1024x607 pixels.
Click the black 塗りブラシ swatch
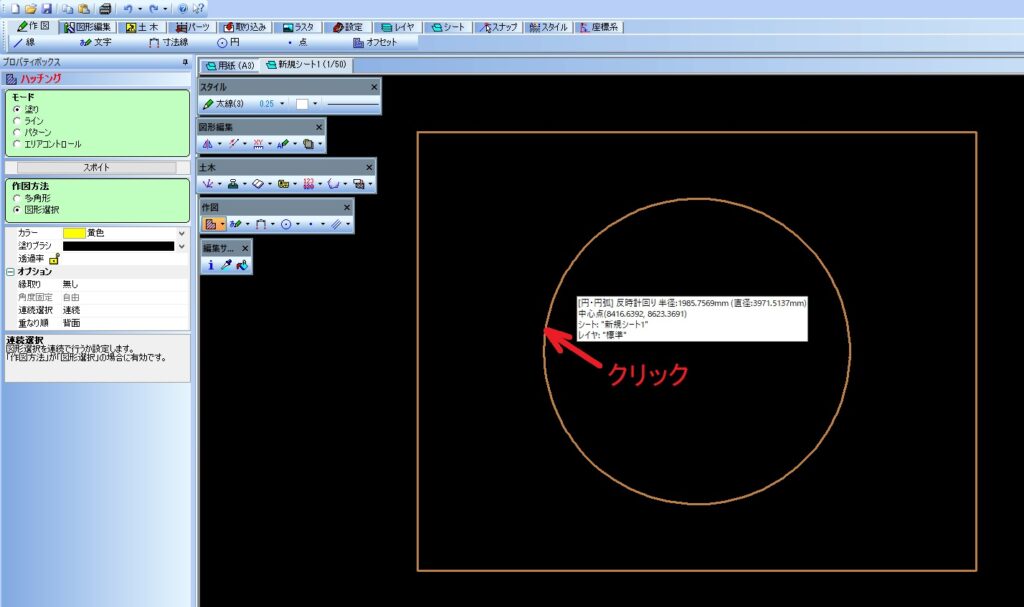[118, 246]
